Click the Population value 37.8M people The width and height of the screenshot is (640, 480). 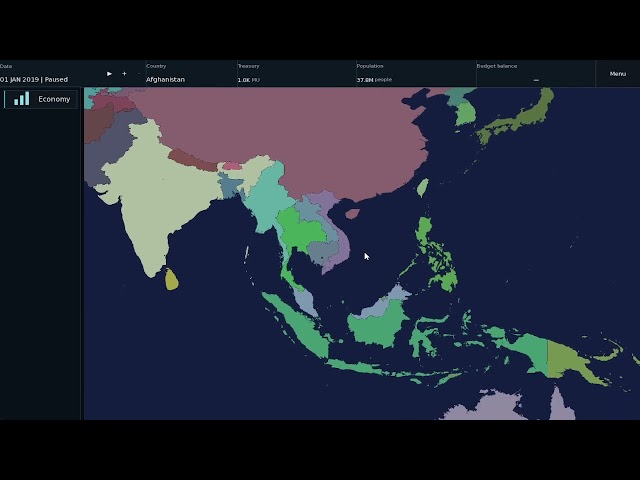pos(374,80)
